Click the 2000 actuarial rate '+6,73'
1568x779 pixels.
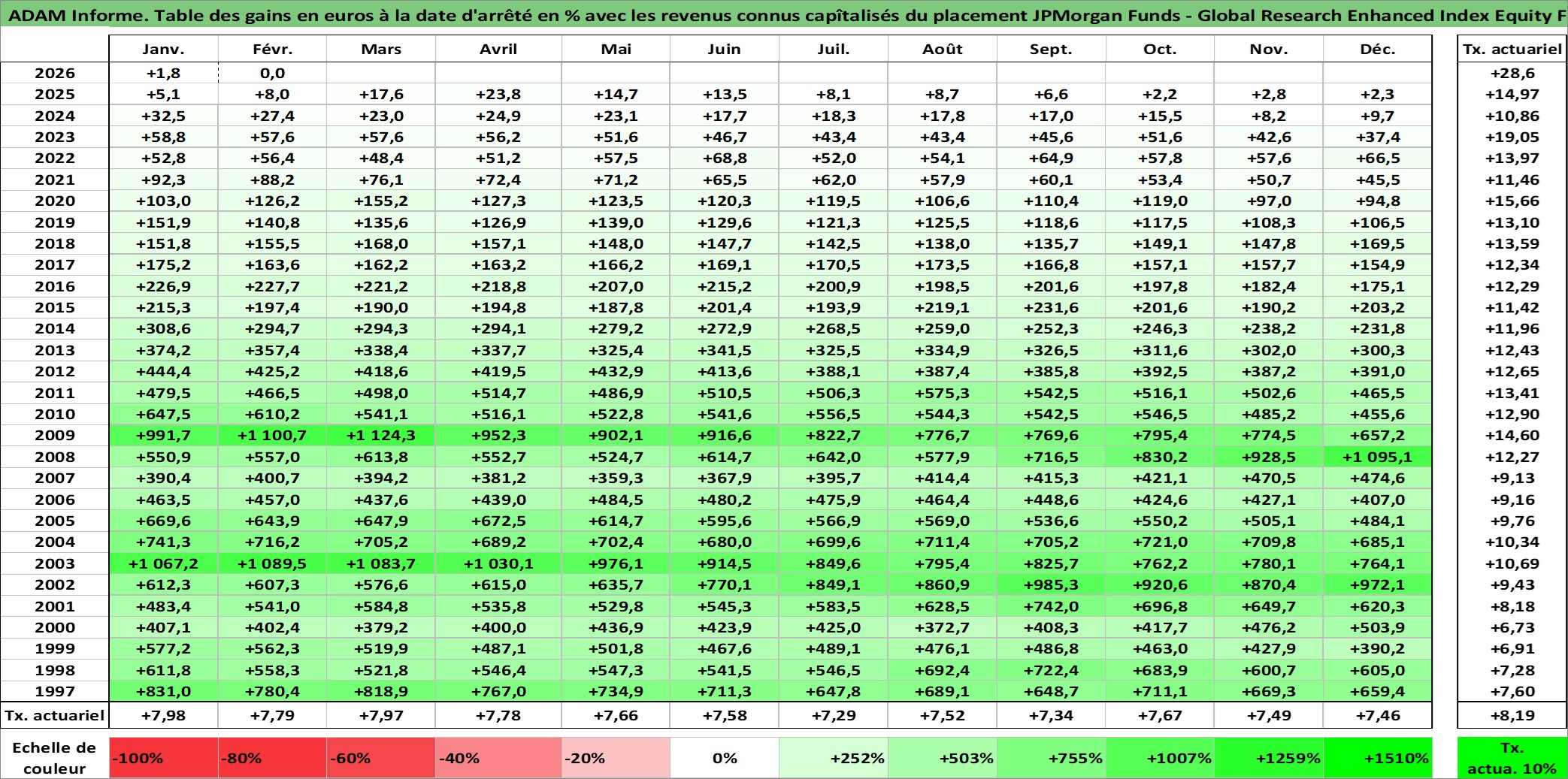pos(1512,627)
